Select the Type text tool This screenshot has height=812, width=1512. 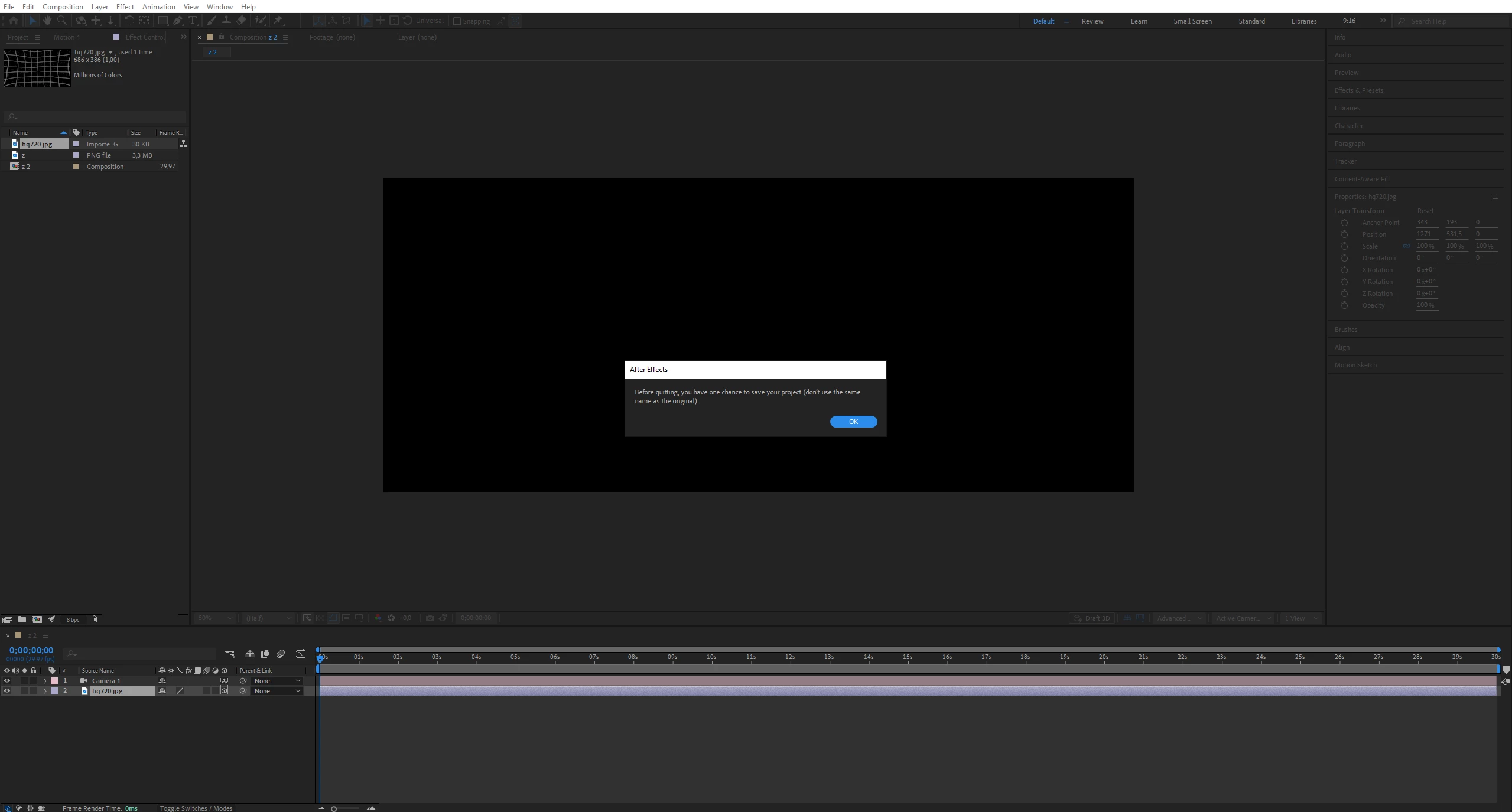[x=193, y=21]
